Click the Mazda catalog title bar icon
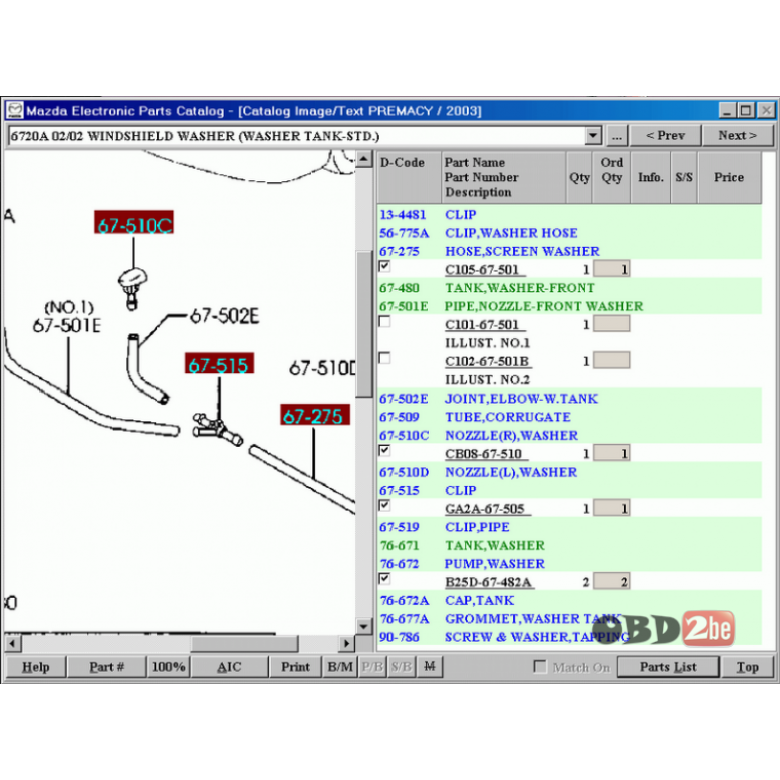This screenshot has width=780, height=780. (14, 110)
